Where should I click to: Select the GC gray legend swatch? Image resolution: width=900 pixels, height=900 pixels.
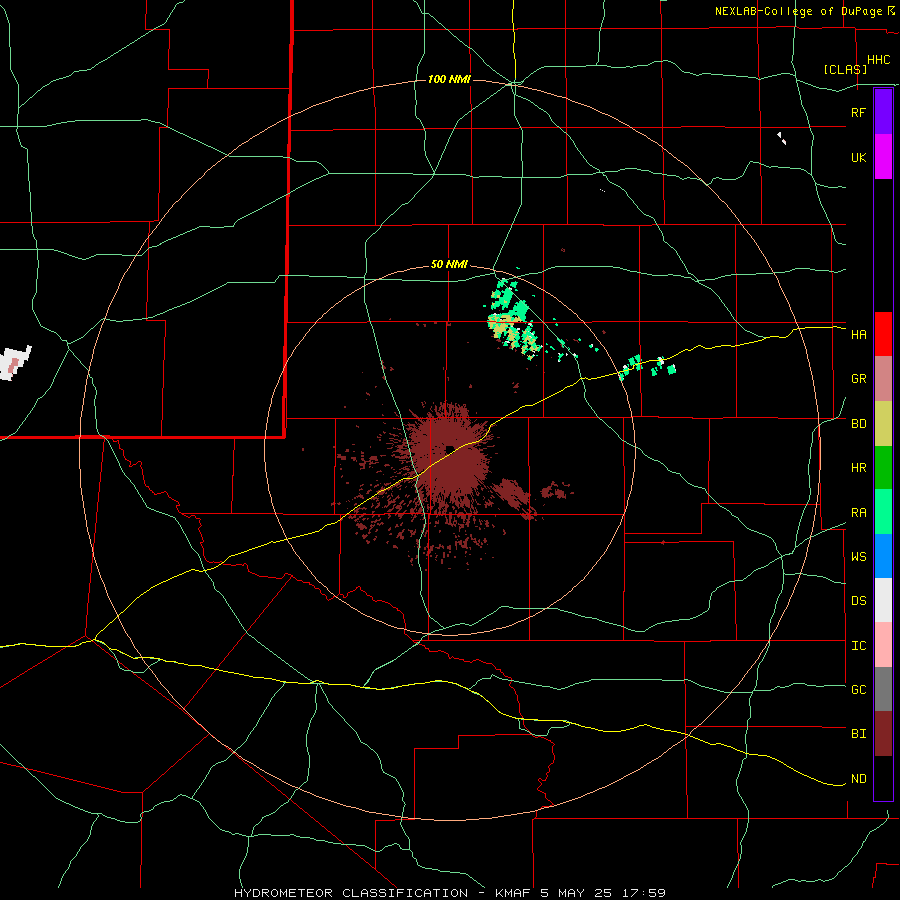point(883,689)
